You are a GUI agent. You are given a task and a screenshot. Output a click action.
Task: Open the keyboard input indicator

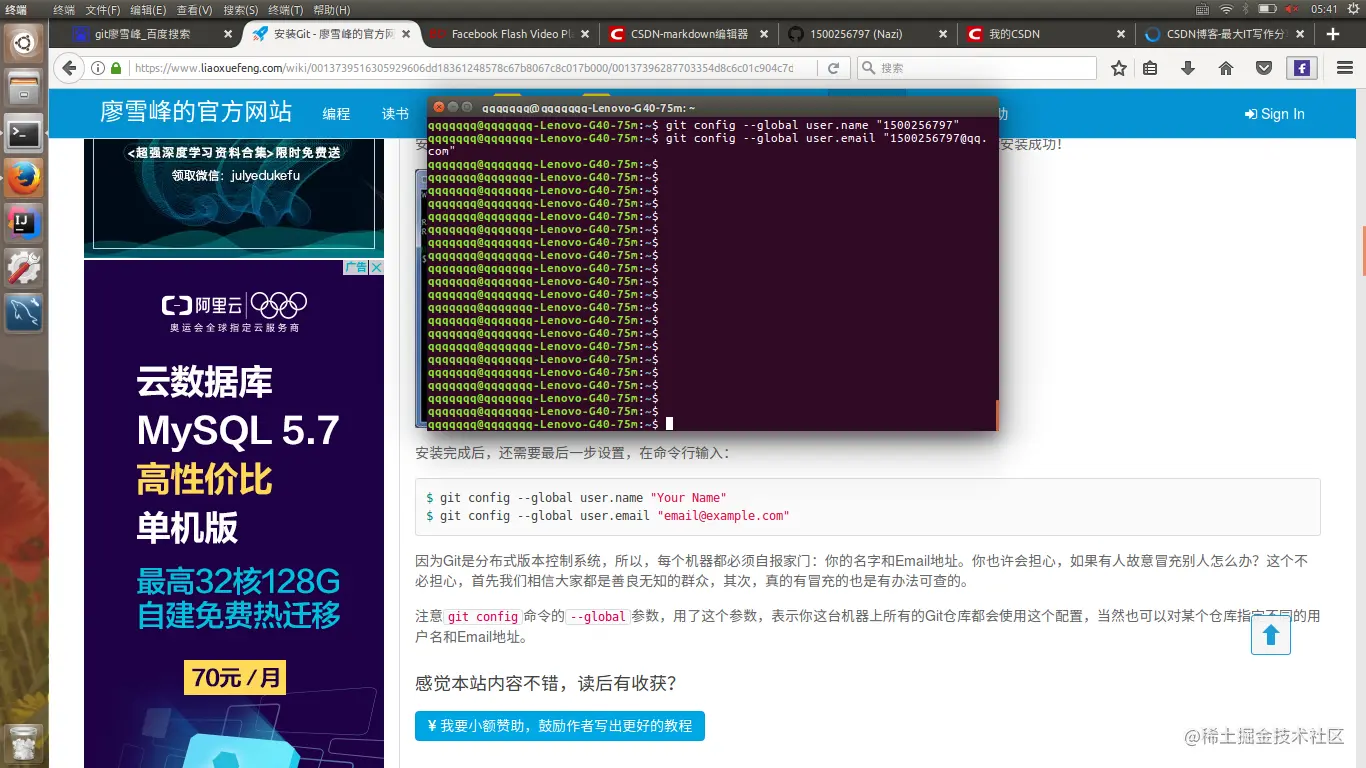(x=1202, y=9)
